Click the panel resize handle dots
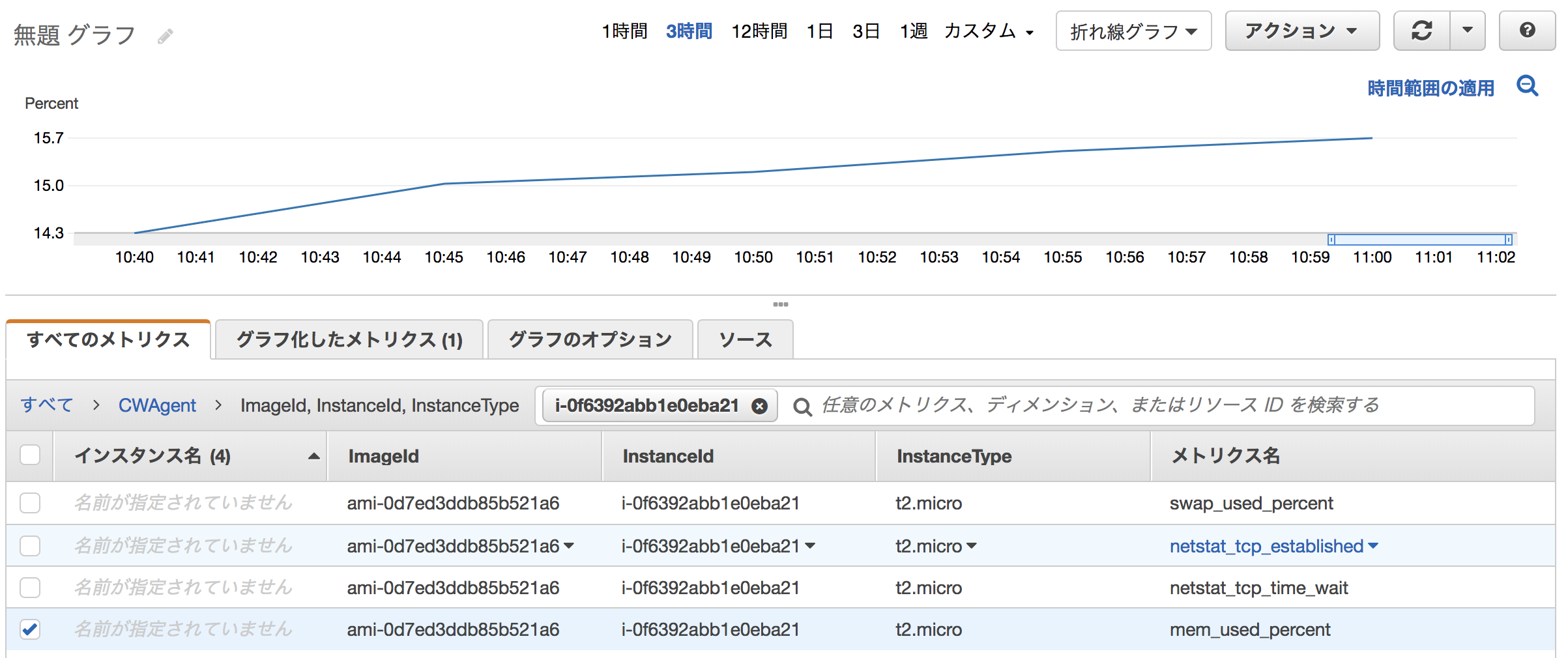Image resolution: width=1568 pixels, height=658 pixels. [x=780, y=304]
